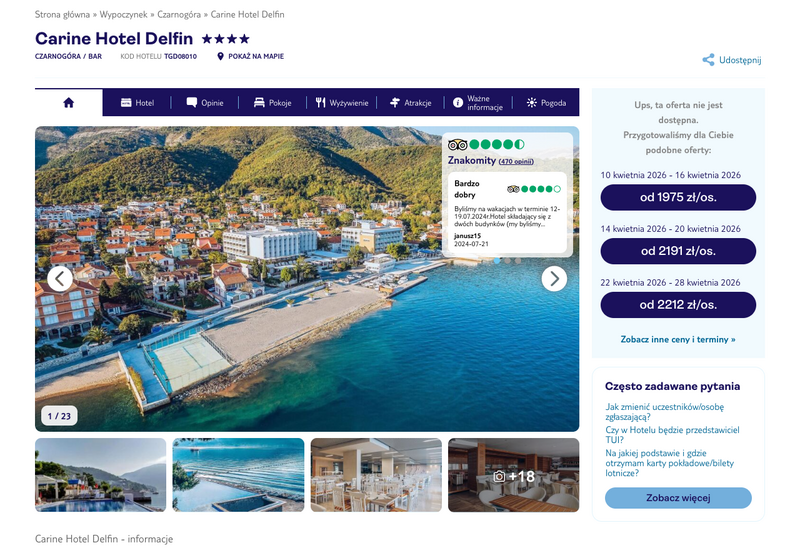Go to previous photo with left arrow

tap(60, 279)
